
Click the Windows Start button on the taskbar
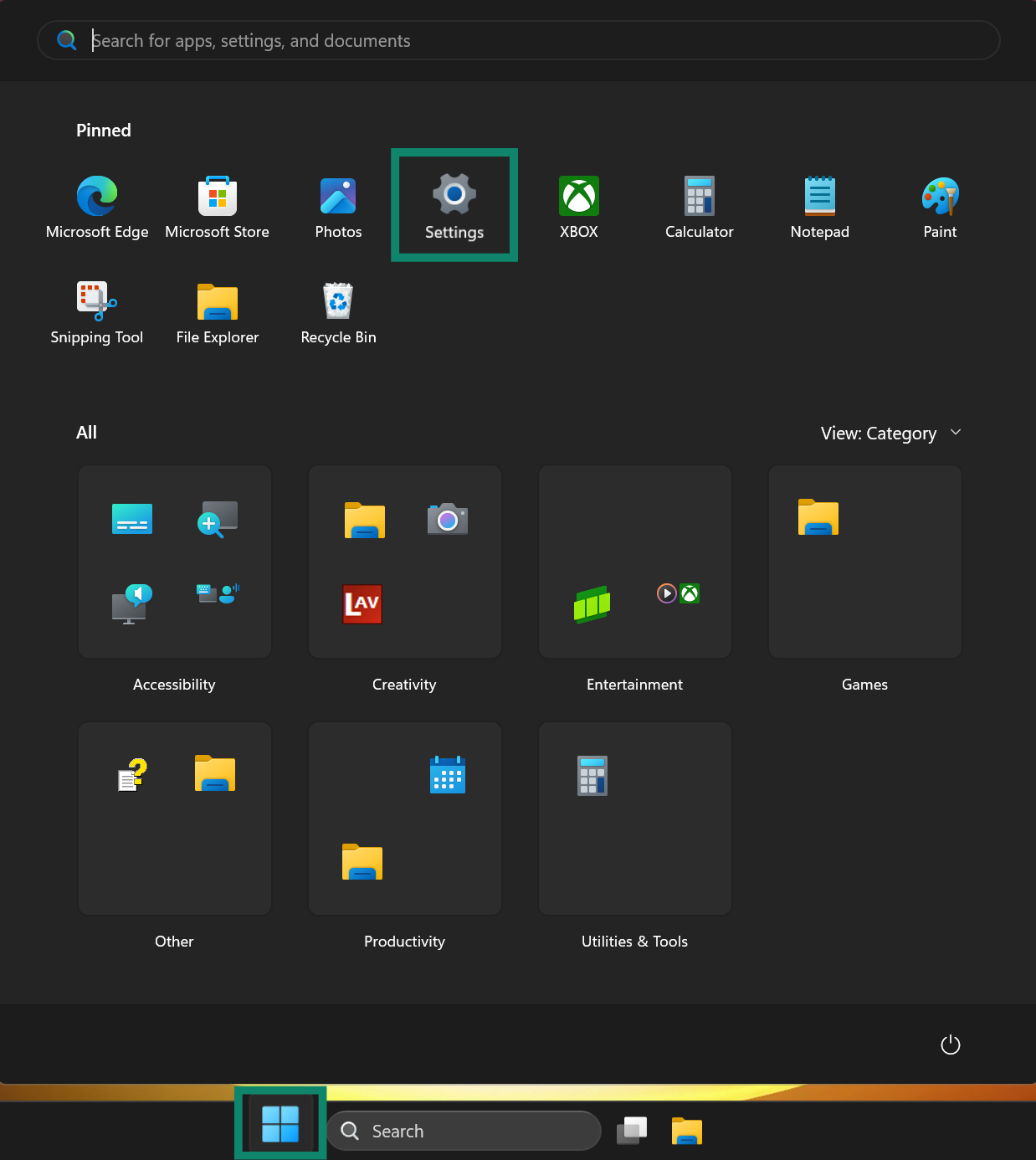tap(280, 1123)
